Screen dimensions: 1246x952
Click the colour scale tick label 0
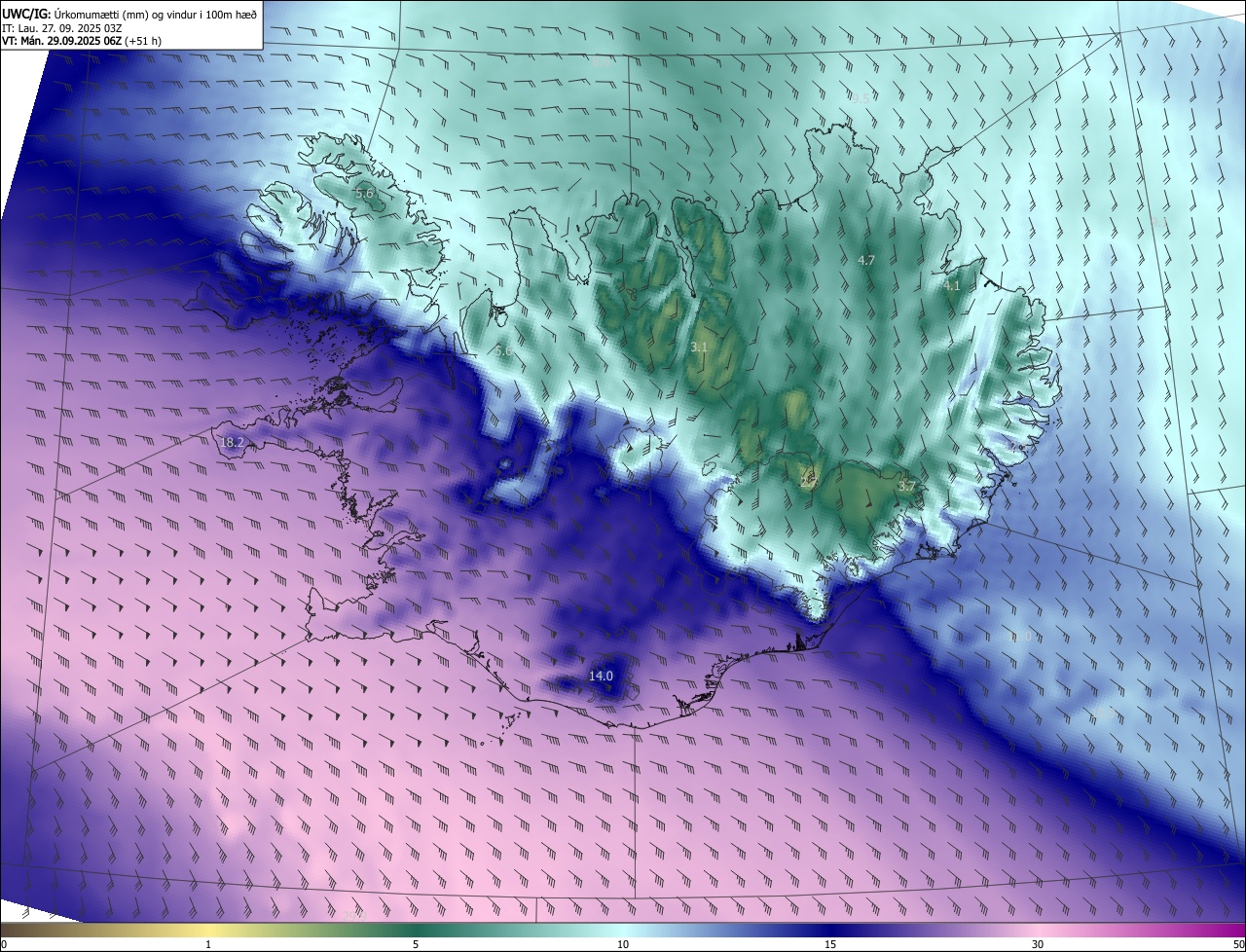click(4, 944)
